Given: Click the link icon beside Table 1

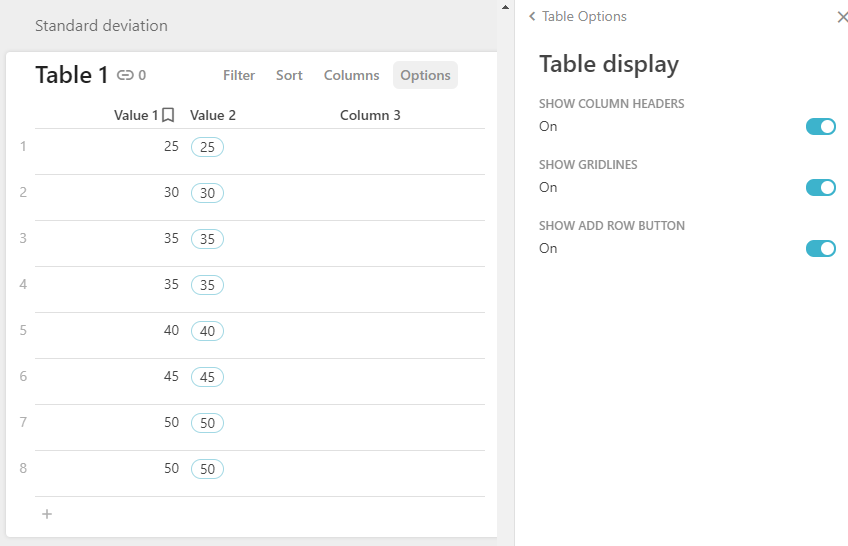Looking at the screenshot, I should pos(125,75).
